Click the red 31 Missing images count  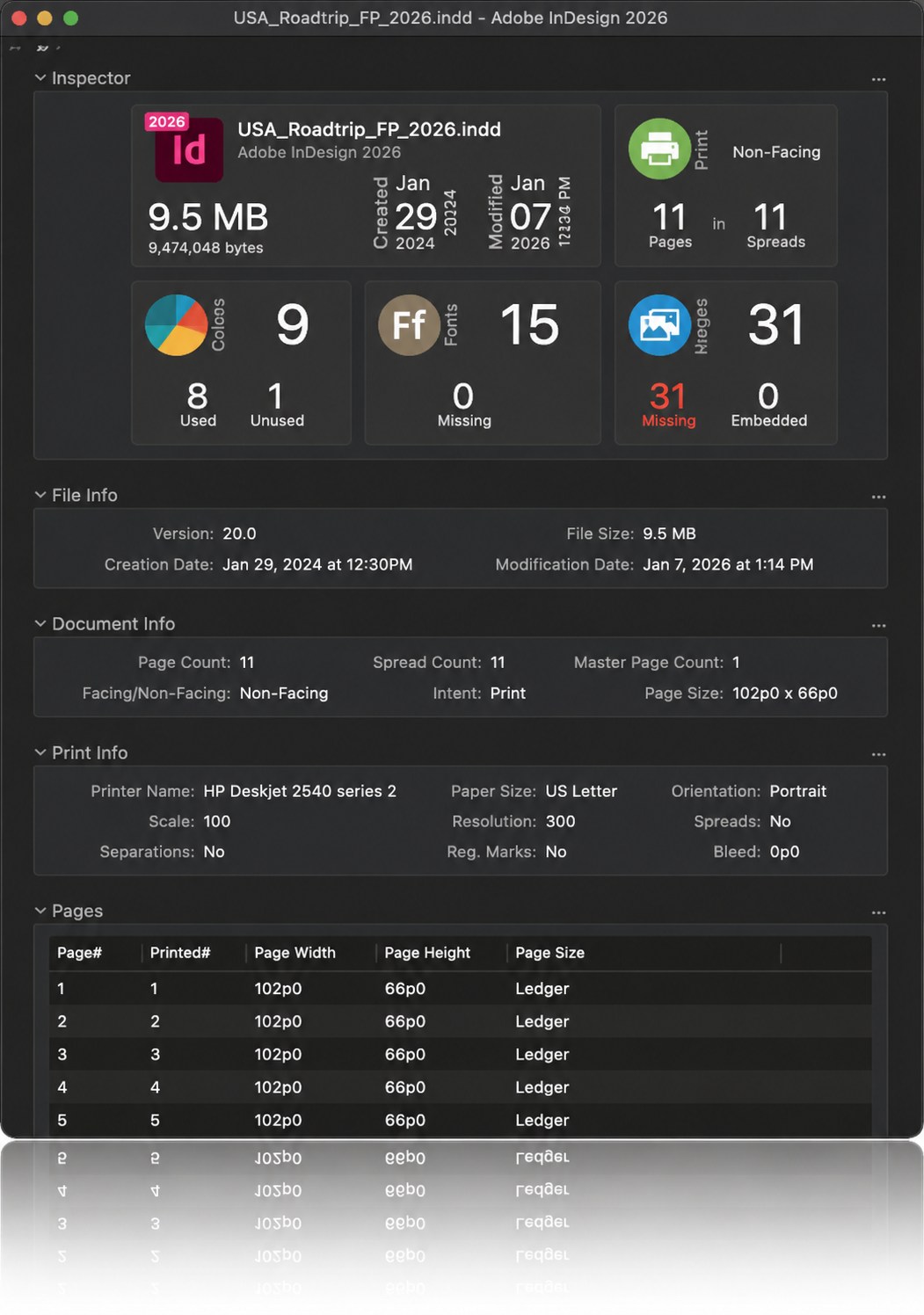click(668, 404)
